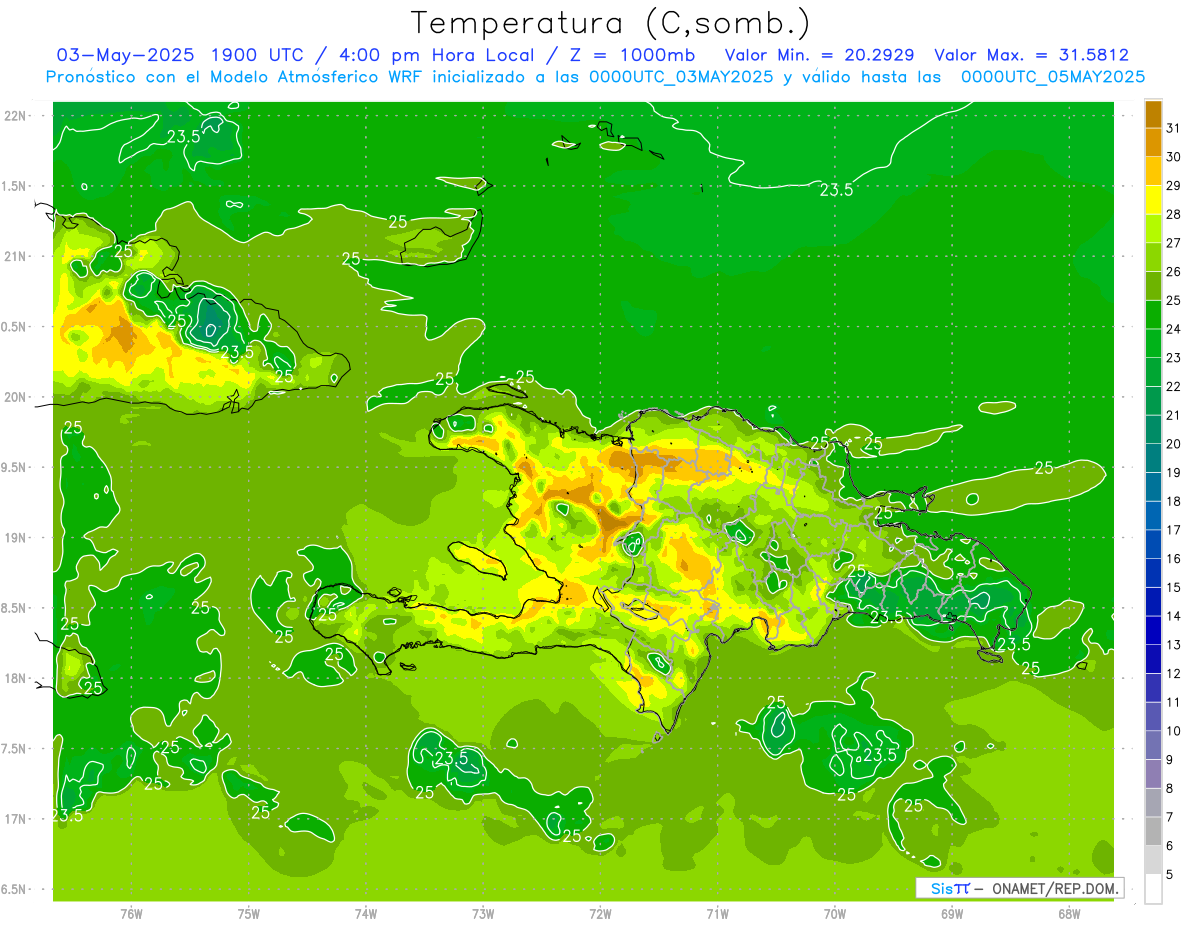The width and height of the screenshot is (1200, 927).
Task: Click longitude axis label '74W'
Action: click(x=366, y=913)
